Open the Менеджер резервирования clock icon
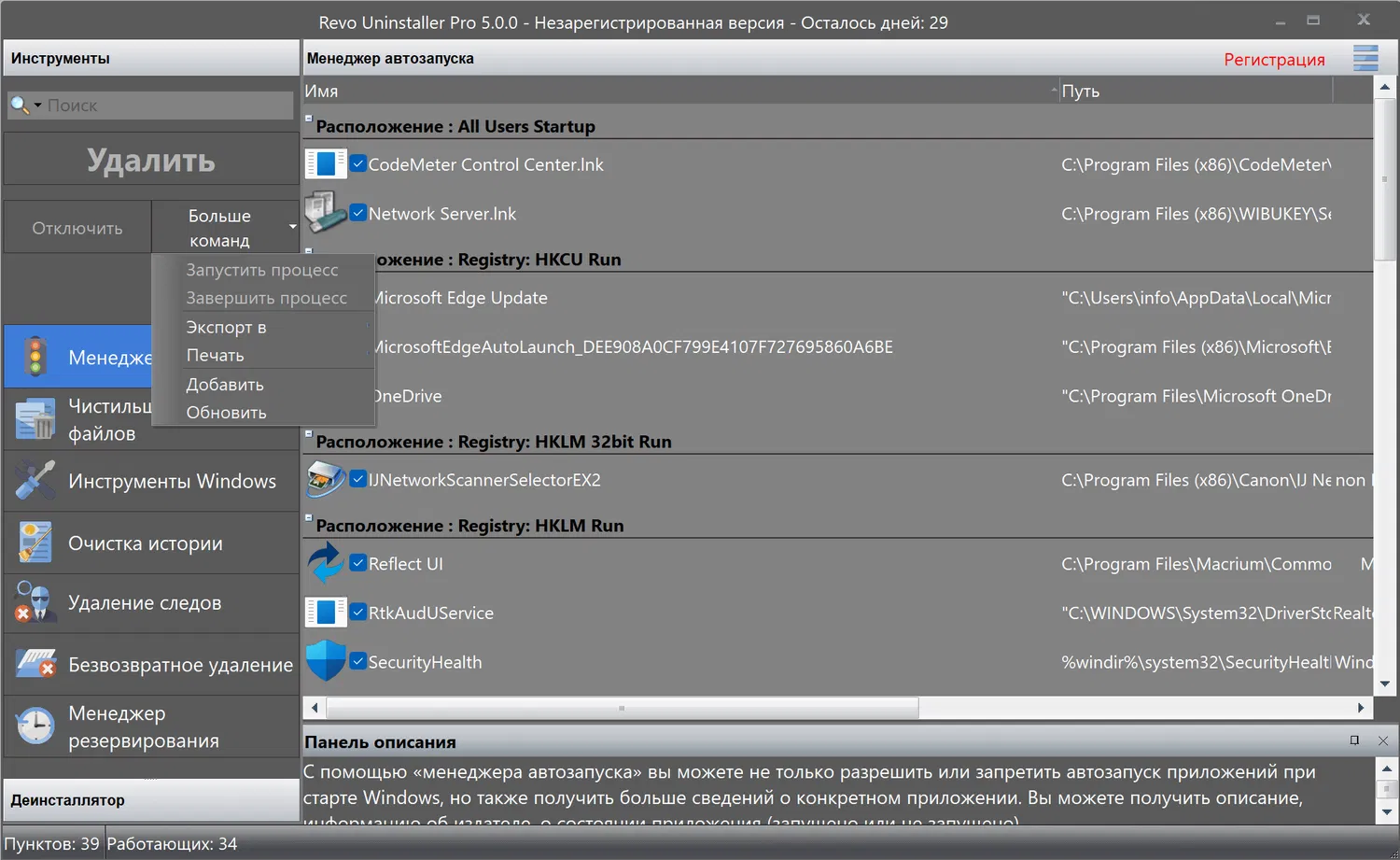Screen dimensions: 1400x860 click(35, 726)
